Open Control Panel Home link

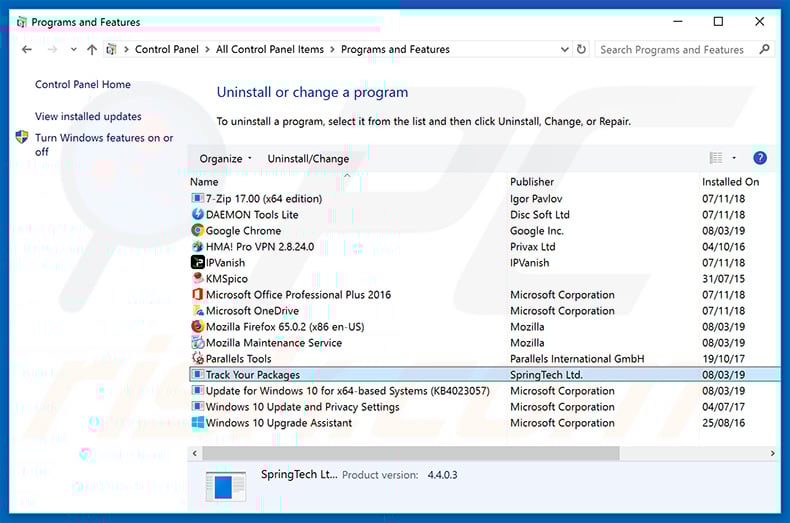83,84
